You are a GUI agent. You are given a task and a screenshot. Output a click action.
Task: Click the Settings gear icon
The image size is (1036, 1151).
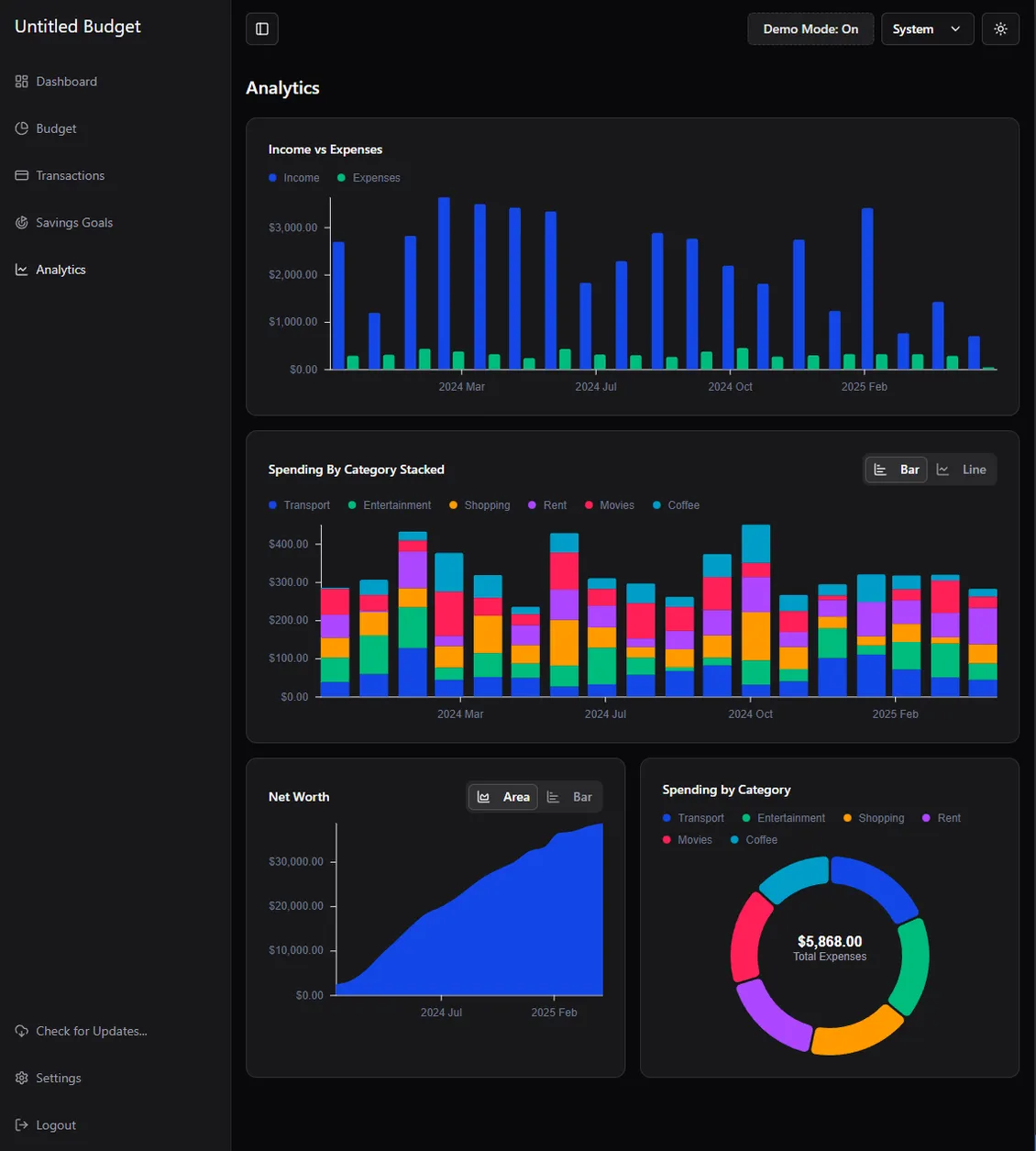click(x=22, y=1079)
